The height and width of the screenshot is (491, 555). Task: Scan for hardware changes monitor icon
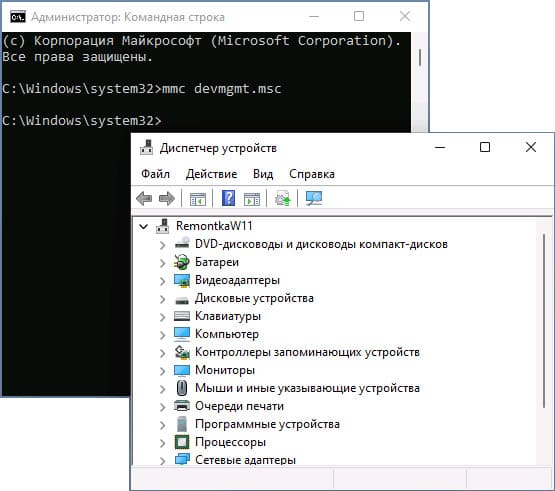pyautogui.click(x=314, y=198)
